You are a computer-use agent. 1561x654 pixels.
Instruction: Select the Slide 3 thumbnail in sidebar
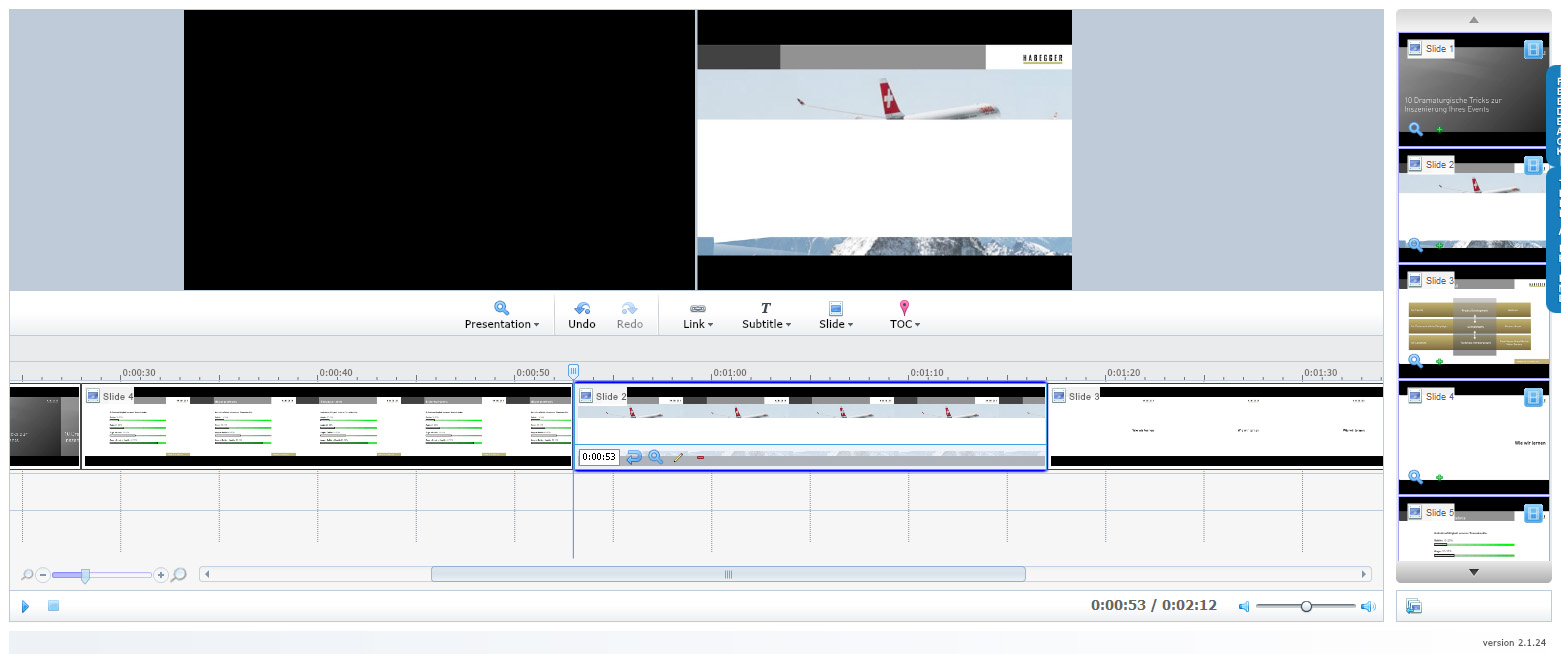click(x=1473, y=322)
